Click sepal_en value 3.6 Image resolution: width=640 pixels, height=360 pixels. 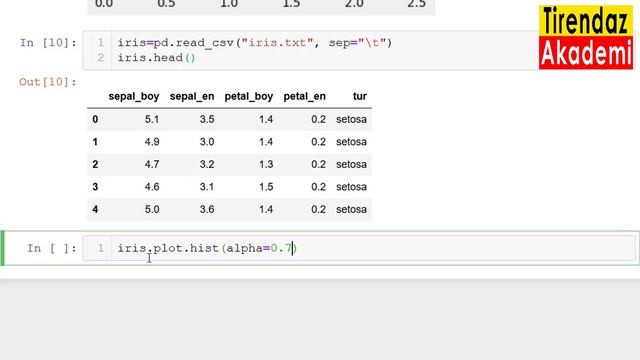[x=207, y=209]
